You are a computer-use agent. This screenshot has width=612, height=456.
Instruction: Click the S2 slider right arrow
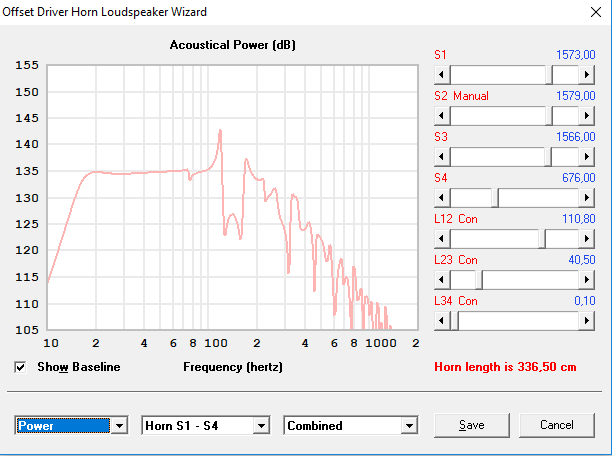(x=587, y=116)
